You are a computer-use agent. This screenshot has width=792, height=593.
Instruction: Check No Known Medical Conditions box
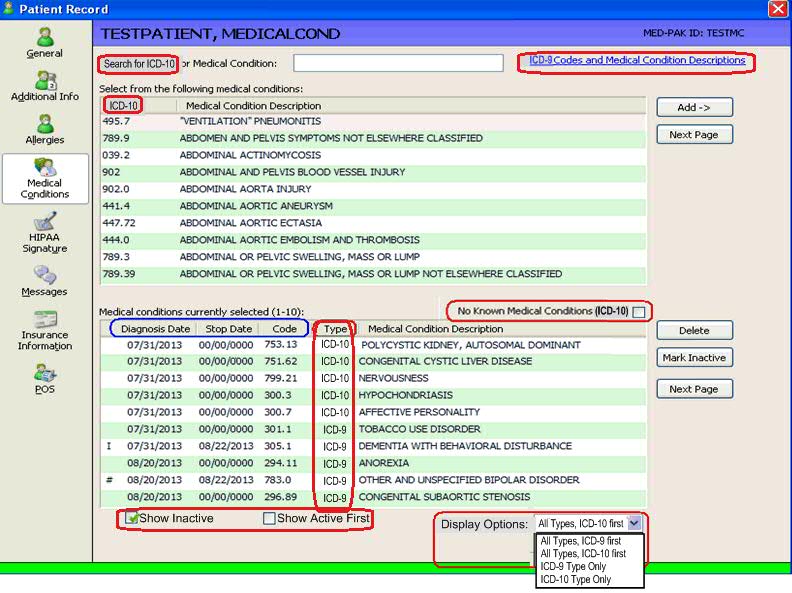click(x=638, y=312)
